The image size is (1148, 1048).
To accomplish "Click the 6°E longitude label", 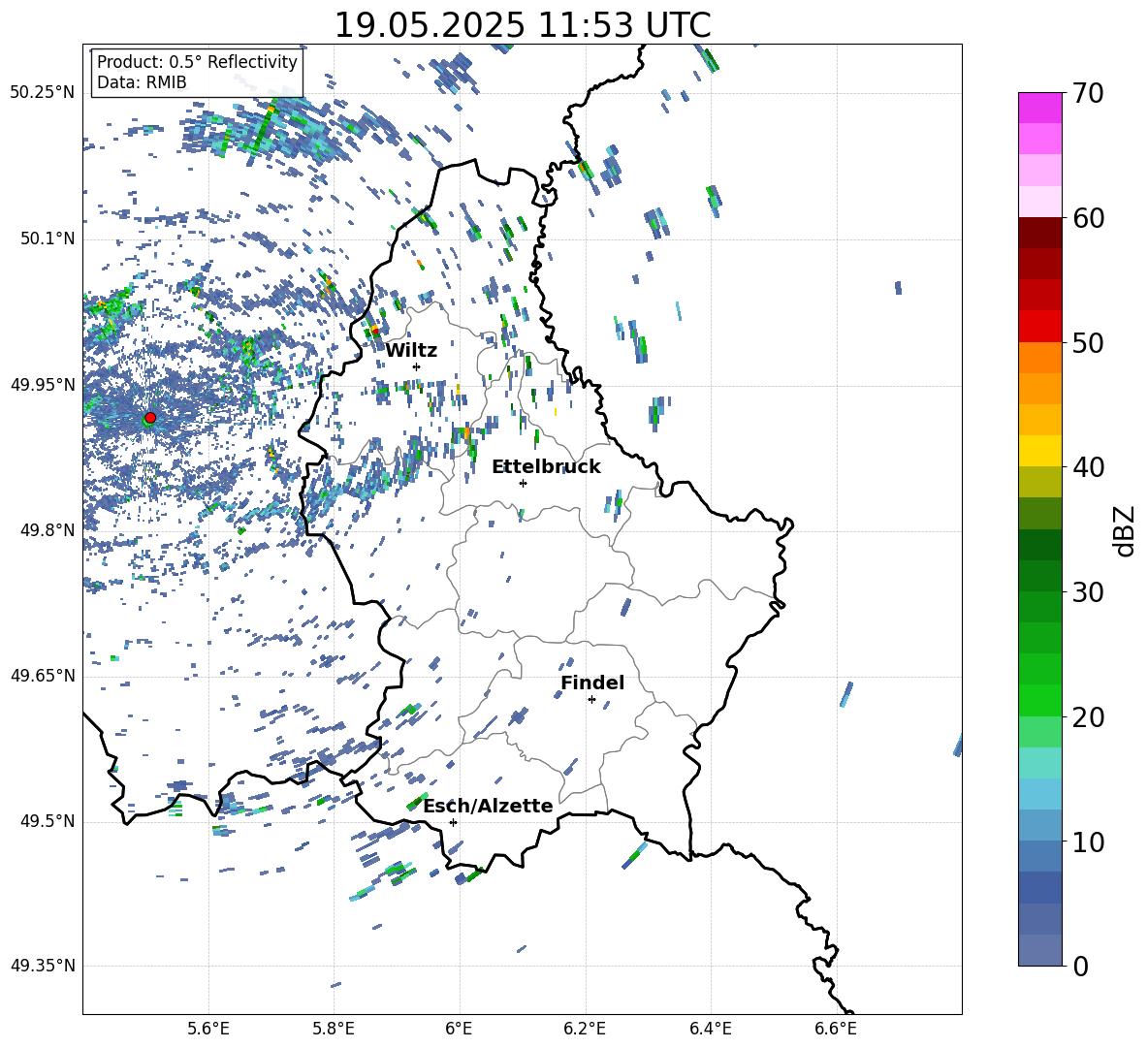I will coord(459,1029).
